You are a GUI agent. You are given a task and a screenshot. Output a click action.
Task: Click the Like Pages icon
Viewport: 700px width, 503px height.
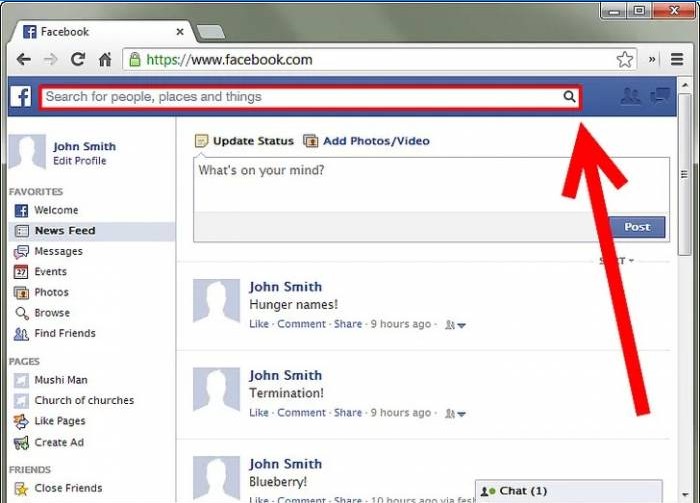pos(21,421)
